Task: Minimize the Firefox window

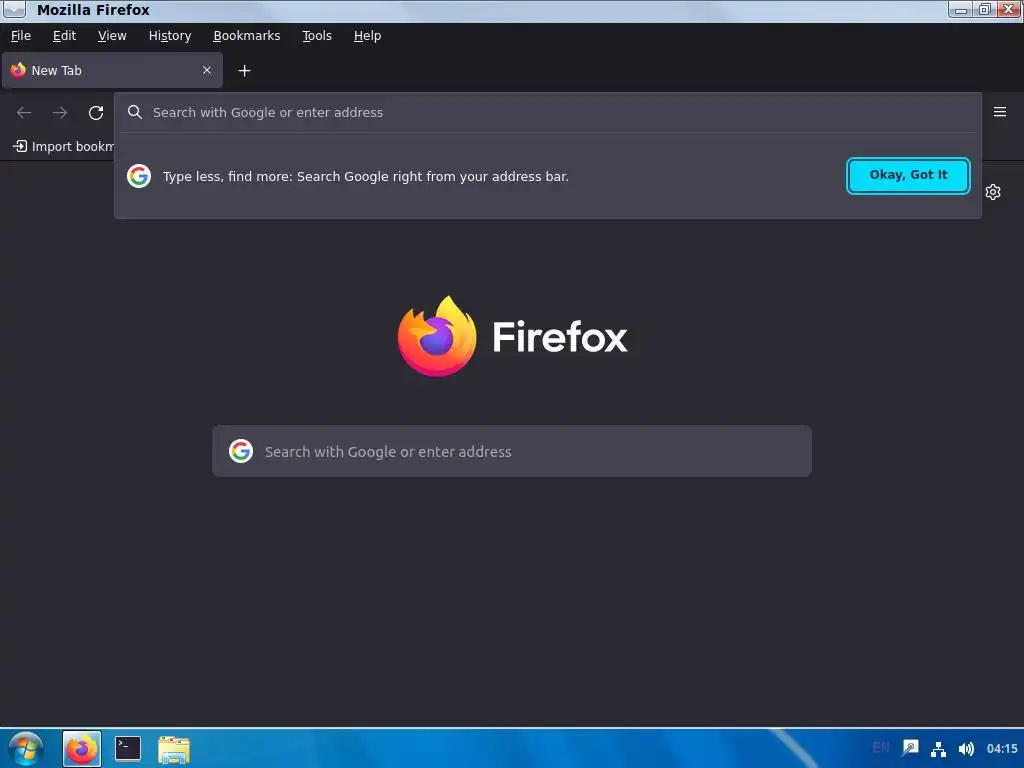Action: (x=960, y=9)
